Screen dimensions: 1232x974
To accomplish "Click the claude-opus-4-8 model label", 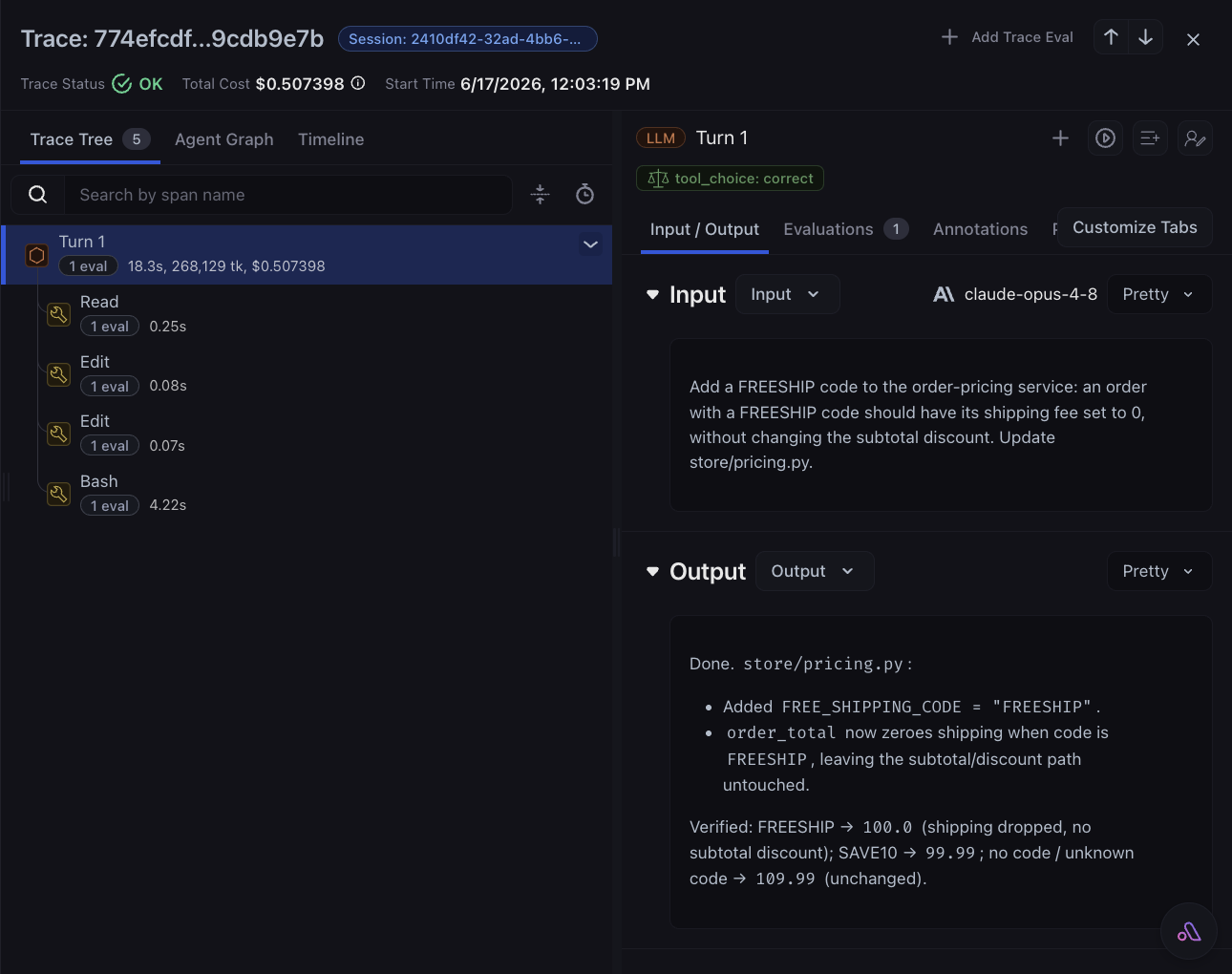I will coord(1030,294).
